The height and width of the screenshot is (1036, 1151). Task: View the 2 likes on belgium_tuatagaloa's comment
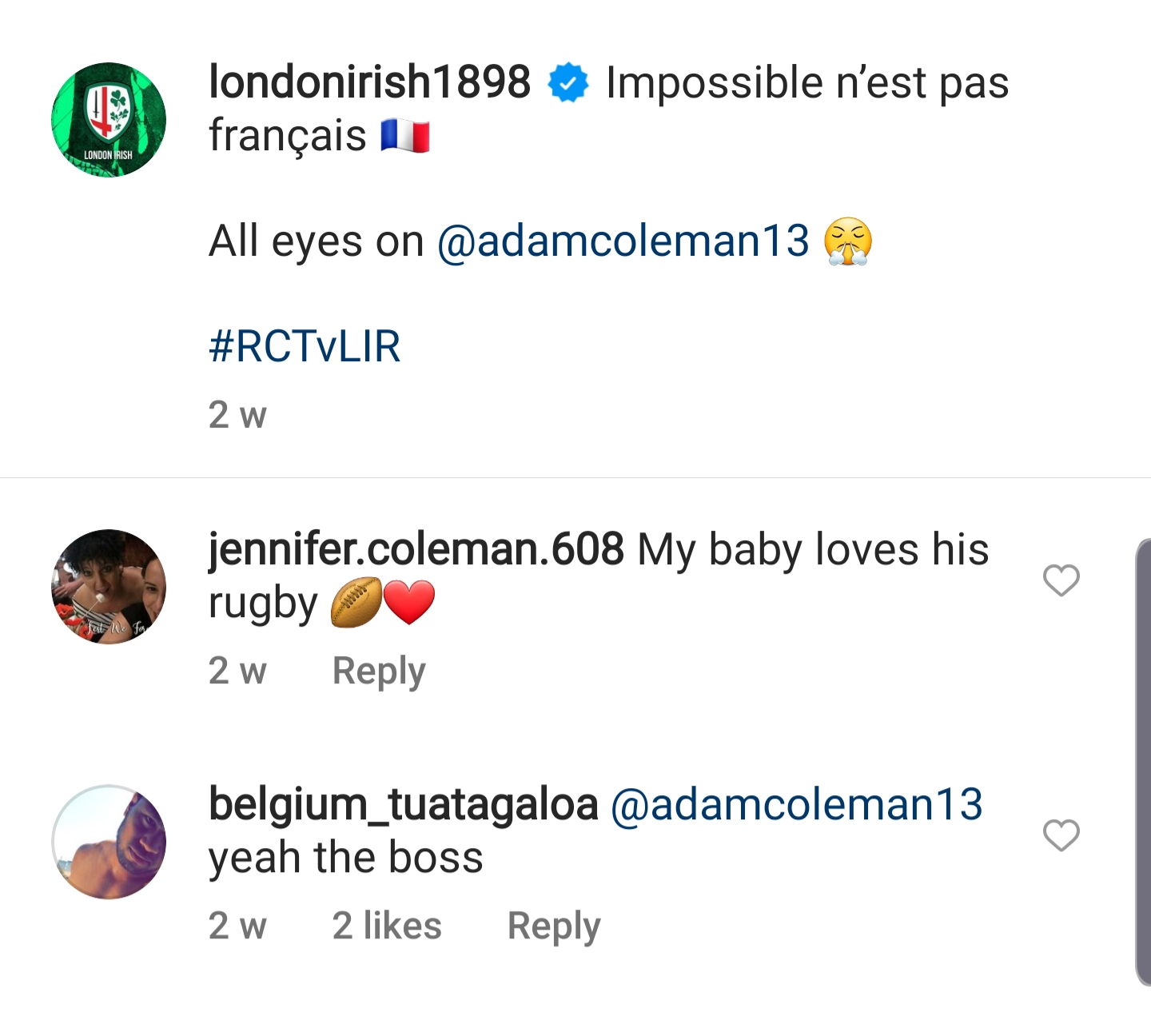(x=387, y=926)
